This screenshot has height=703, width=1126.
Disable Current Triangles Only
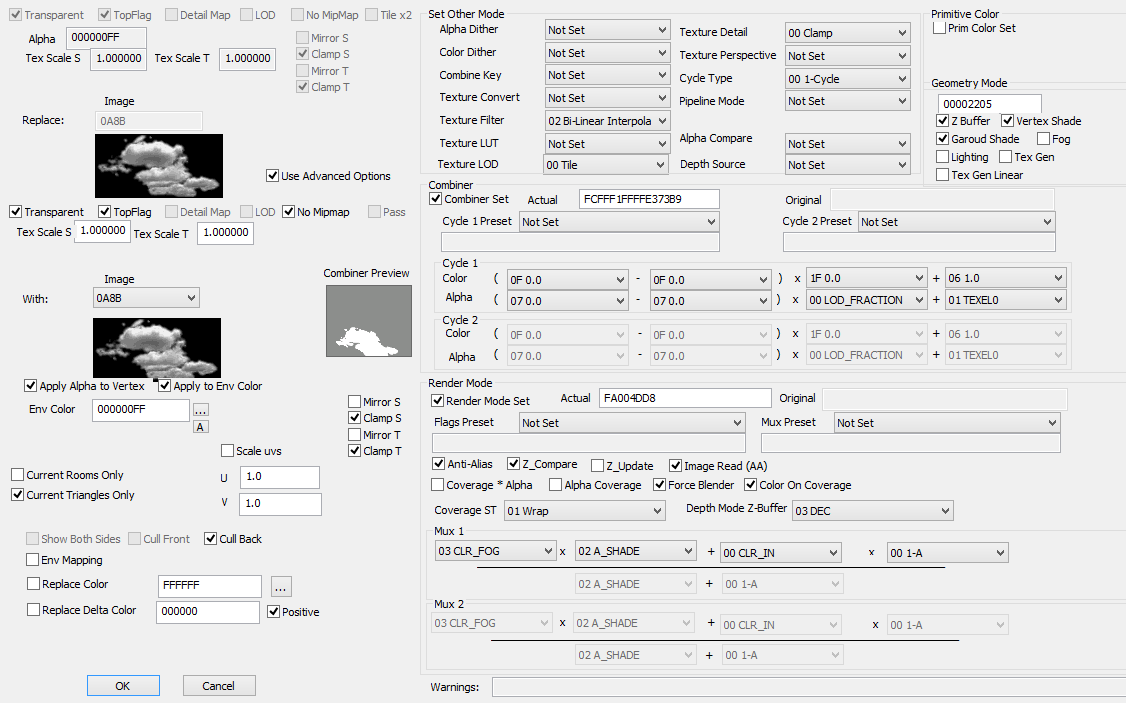17,495
